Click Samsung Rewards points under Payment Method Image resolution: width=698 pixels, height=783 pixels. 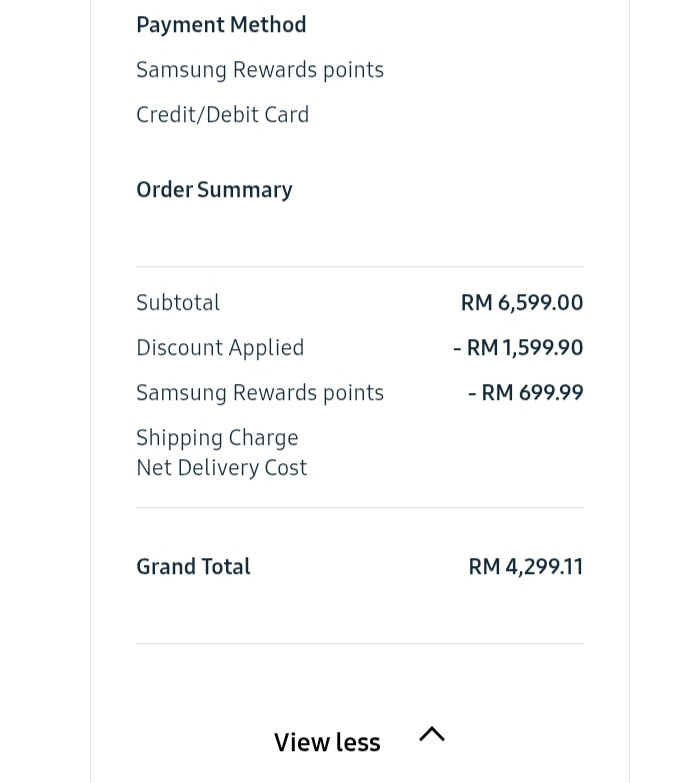pyautogui.click(x=260, y=70)
